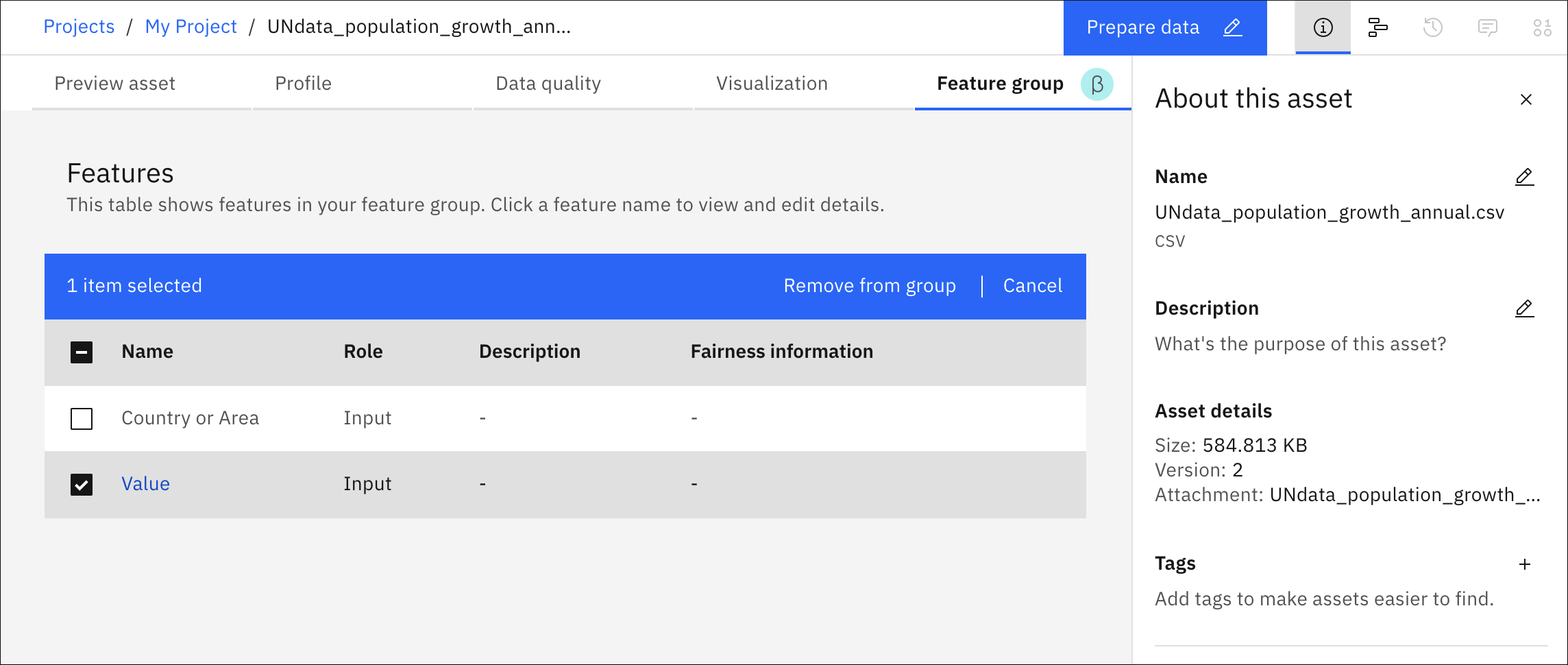
Task: Cancel the current selection
Action: click(1033, 286)
